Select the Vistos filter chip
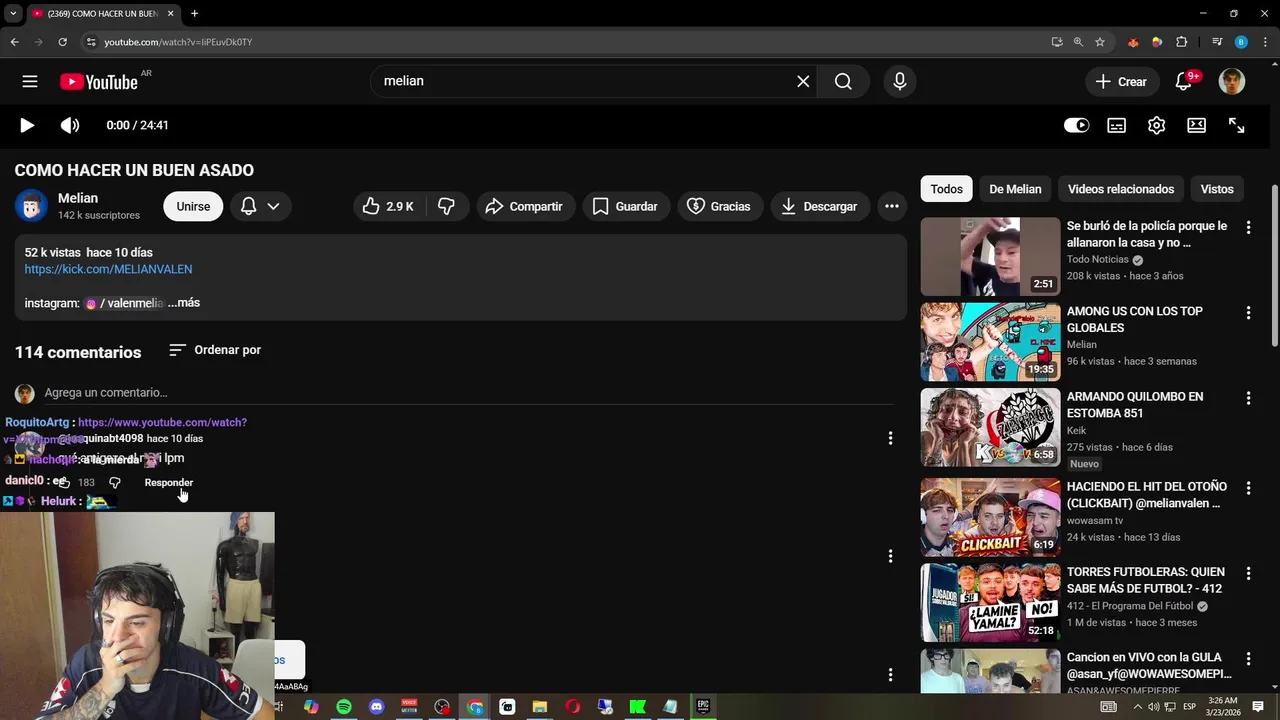The image size is (1280, 720). (x=1217, y=189)
